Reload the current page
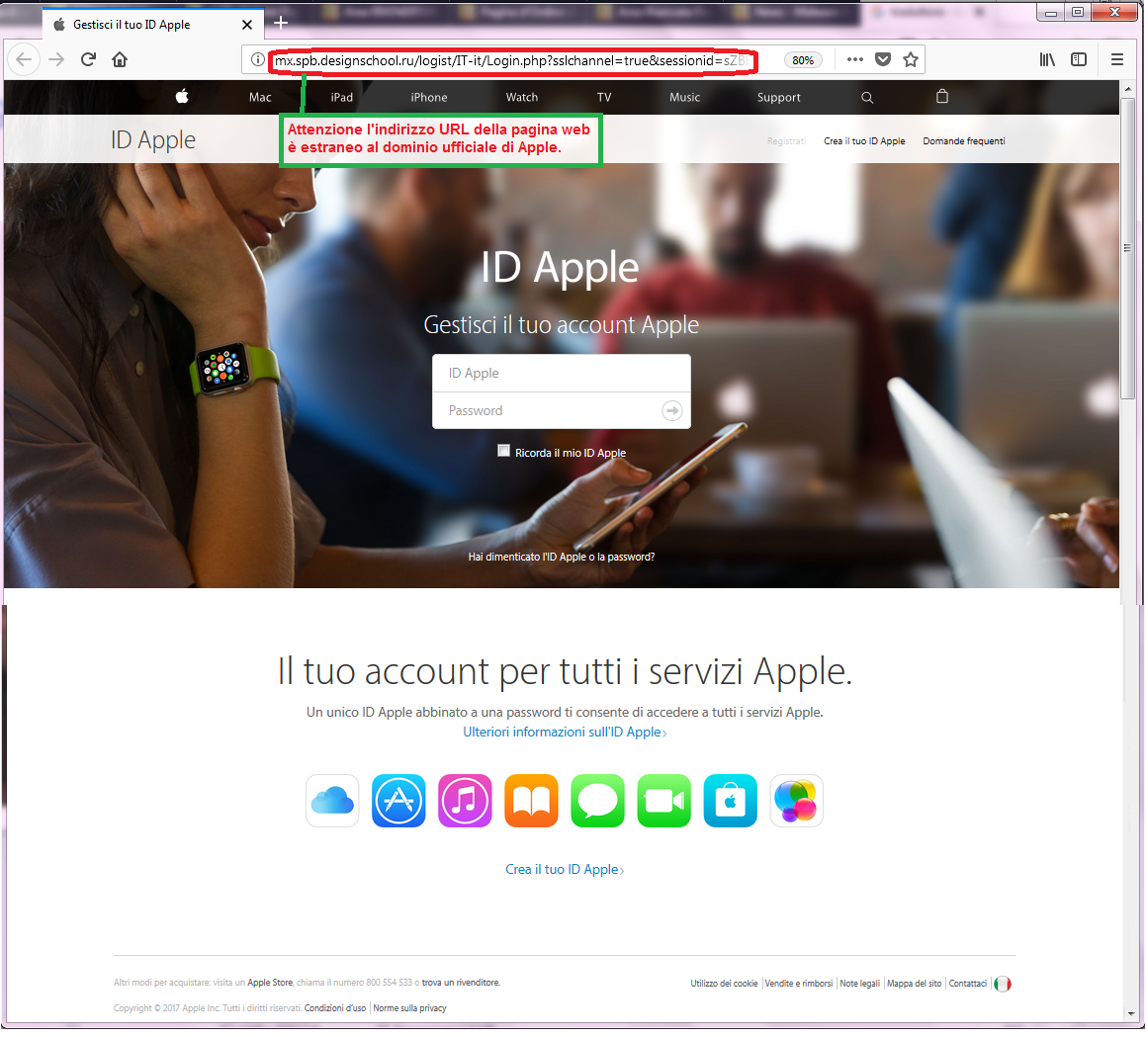The width and height of the screenshot is (1148, 1037). pyautogui.click(x=89, y=60)
